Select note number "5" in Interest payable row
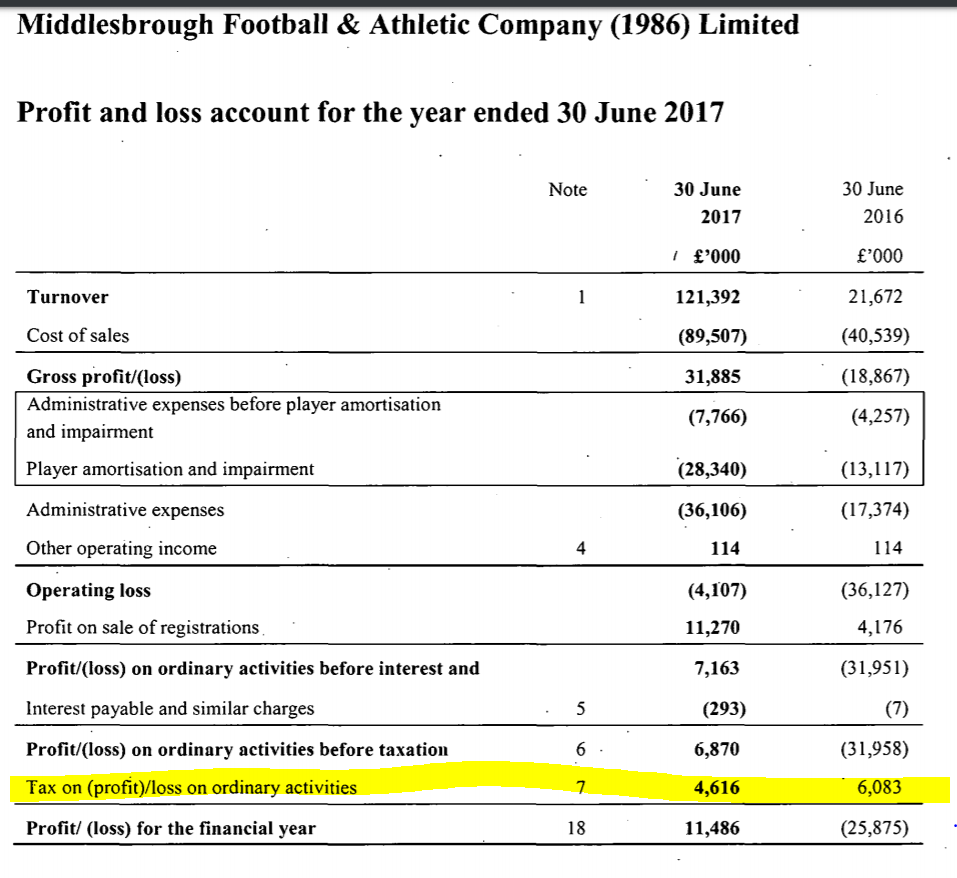The width and height of the screenshot is (957, 878). click(580, 709)
